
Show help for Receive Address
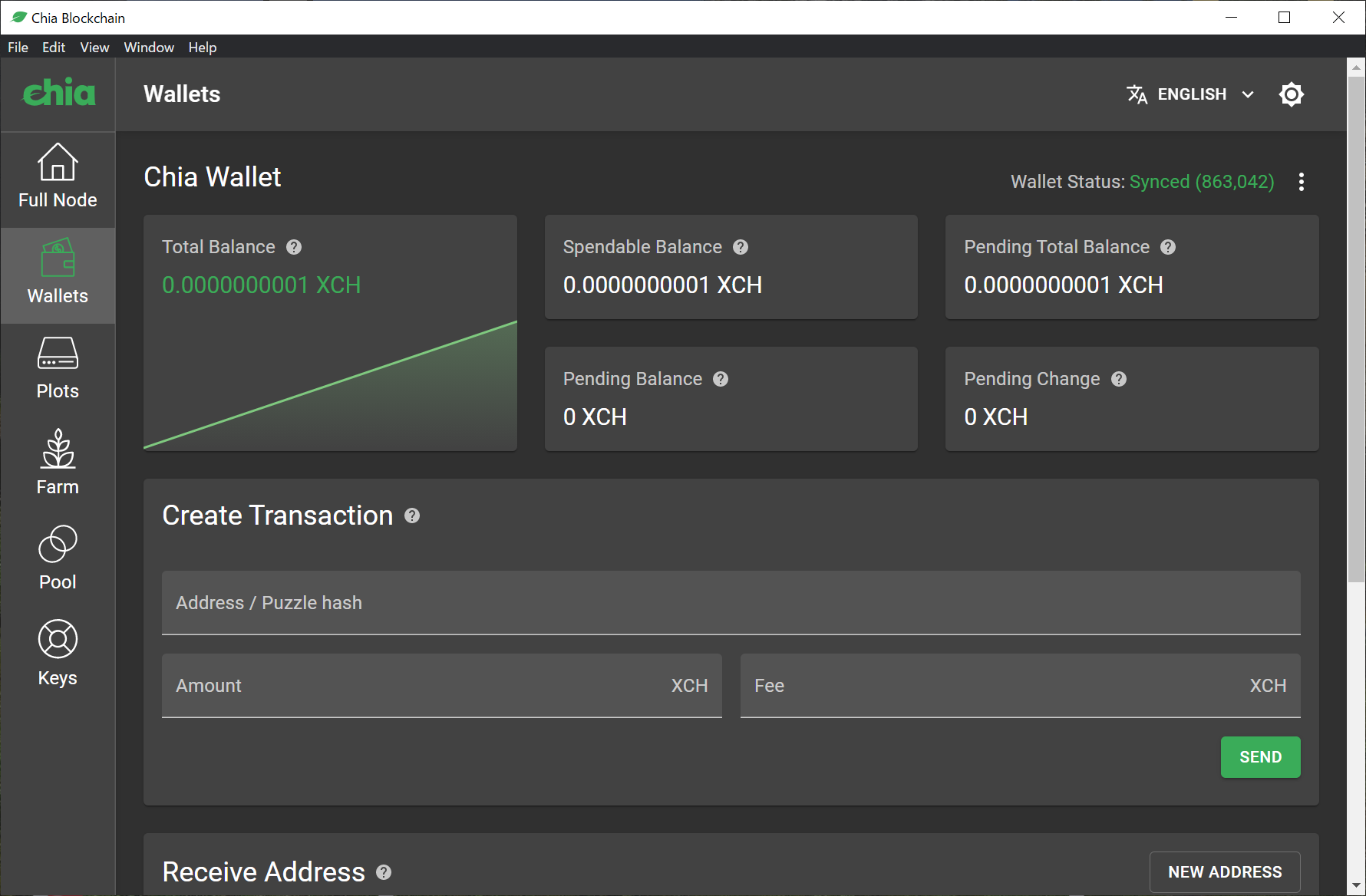coord(384,872)
